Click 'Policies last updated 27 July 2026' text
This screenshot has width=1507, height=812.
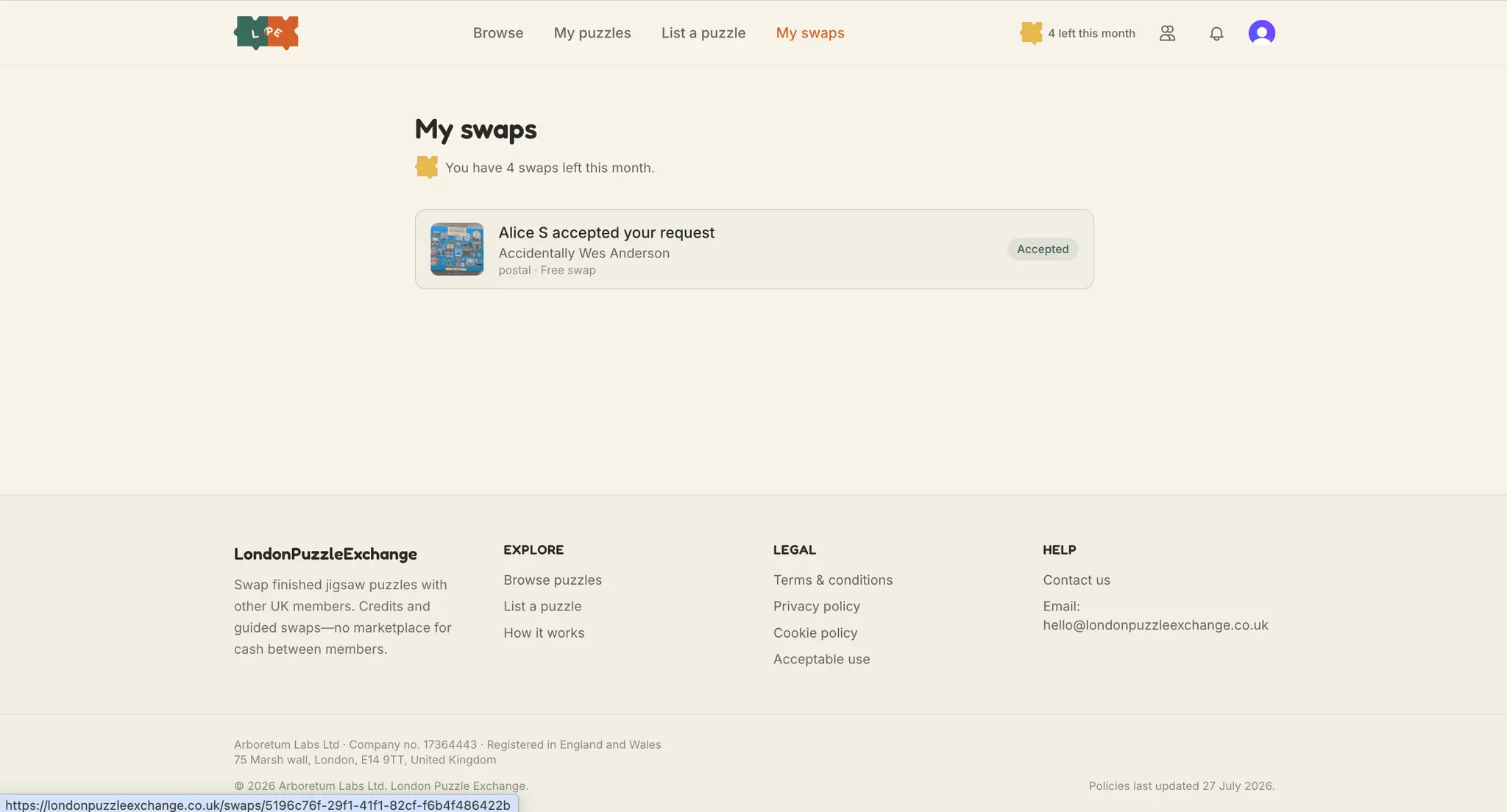pos(1182,786)
